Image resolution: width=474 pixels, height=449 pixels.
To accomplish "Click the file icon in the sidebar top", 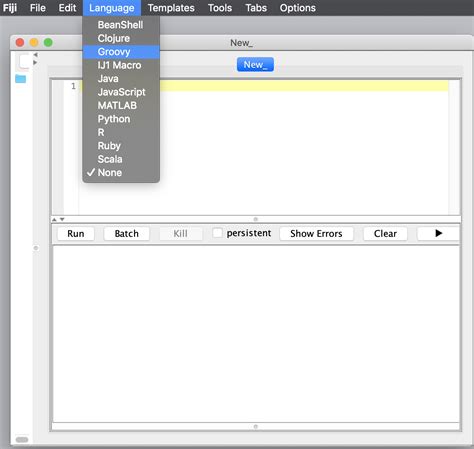I will coord(24,62).
